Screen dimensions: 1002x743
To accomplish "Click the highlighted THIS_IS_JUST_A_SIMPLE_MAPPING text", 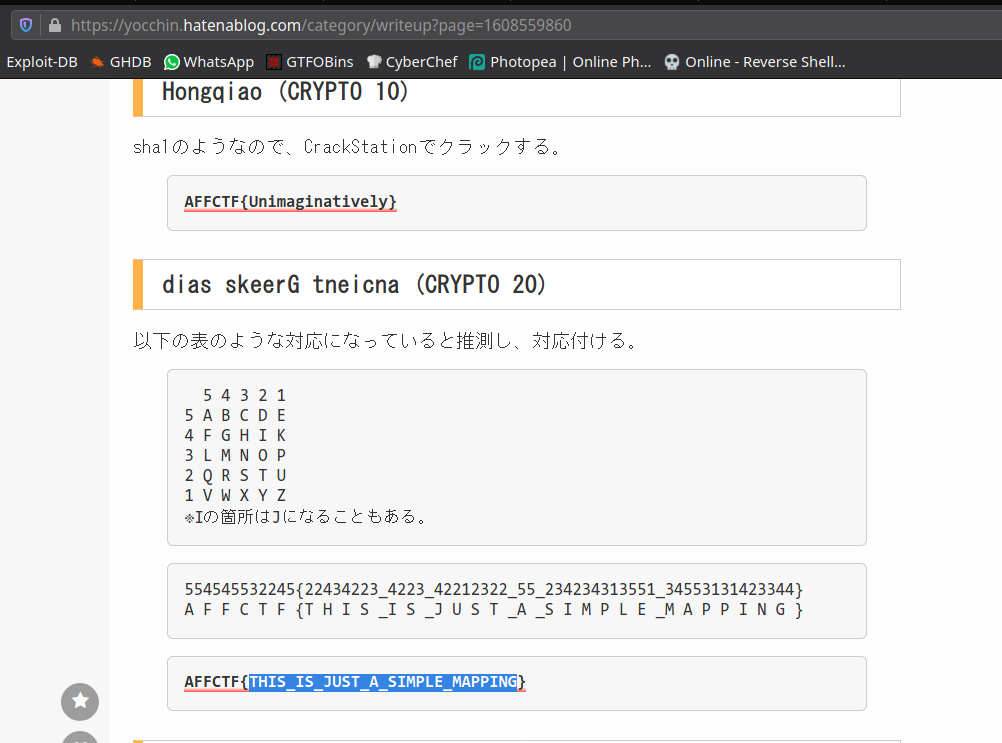I will click(x=383, y=682).
